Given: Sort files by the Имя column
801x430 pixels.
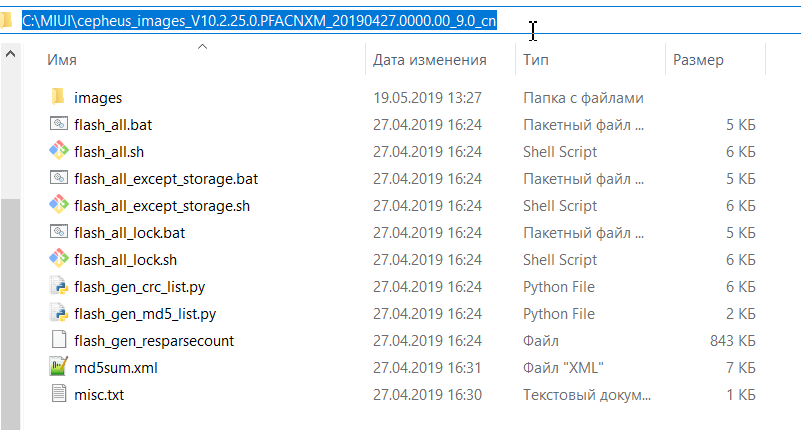Looking at the screenshot, I should [x=62, y=60].
